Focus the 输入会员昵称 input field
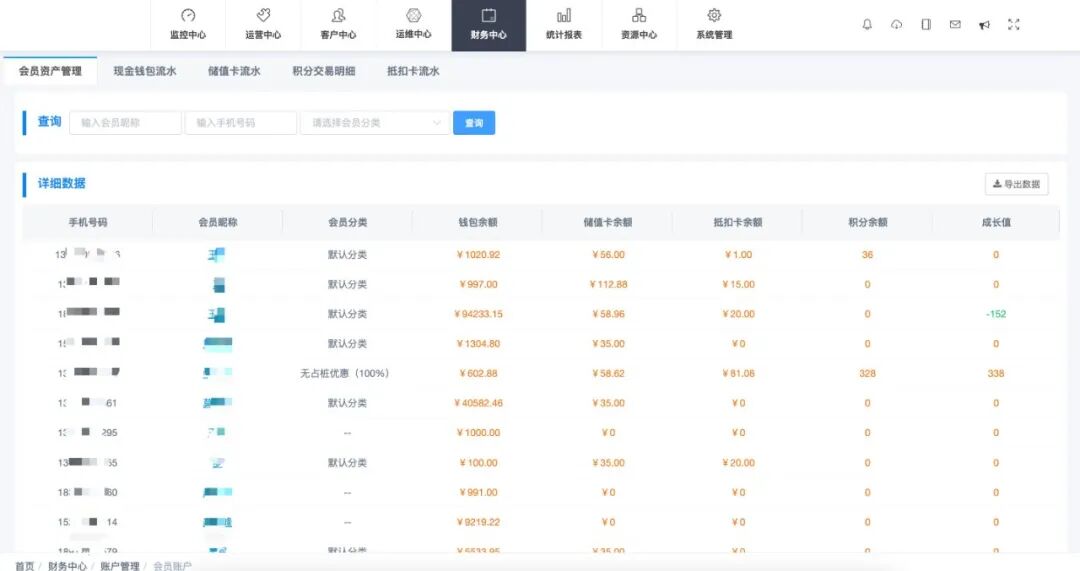Image resolution: width=1080 pixels, height=571 pixels. click(x=125, y=123)
